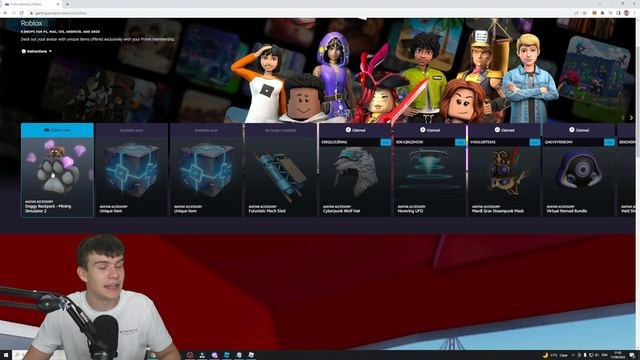Click the Claimed checkmark above Virtual Nomad Bundle
This screenshot has width=640, height=360.
572,130
